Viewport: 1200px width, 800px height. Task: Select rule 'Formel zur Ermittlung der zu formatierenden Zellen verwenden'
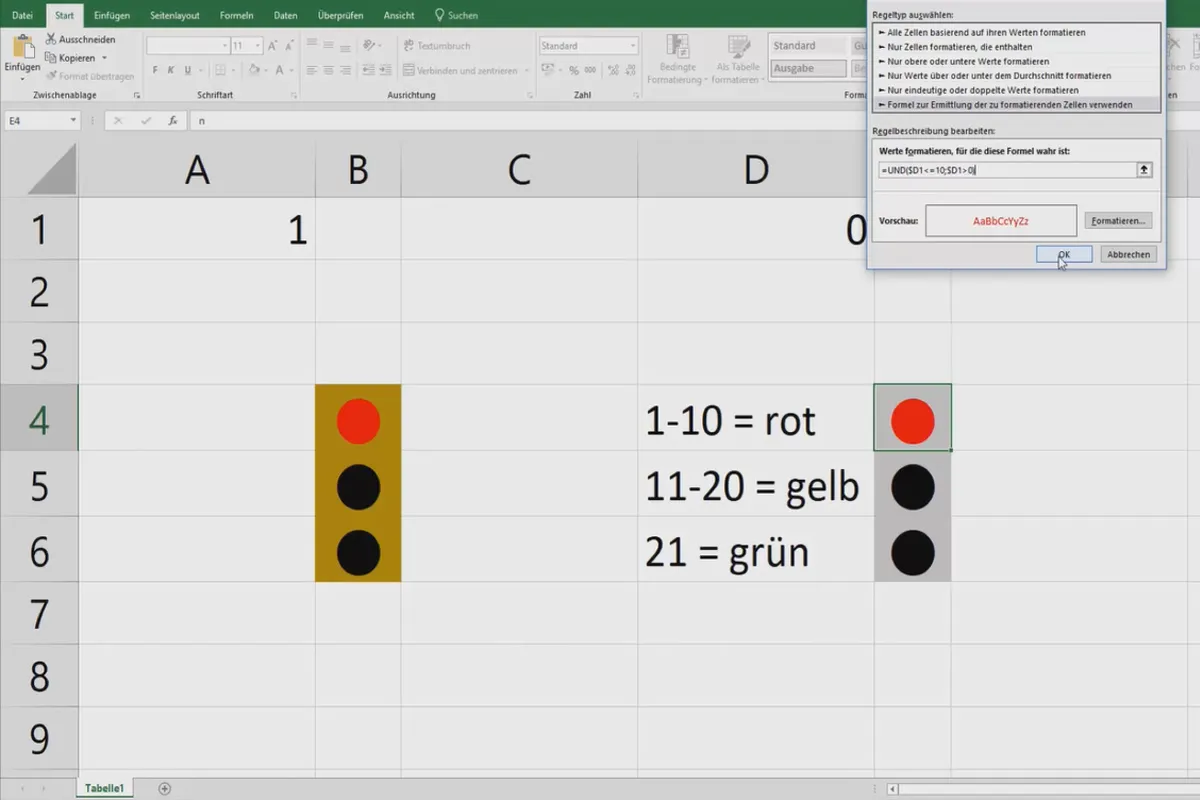(1017, 104)
